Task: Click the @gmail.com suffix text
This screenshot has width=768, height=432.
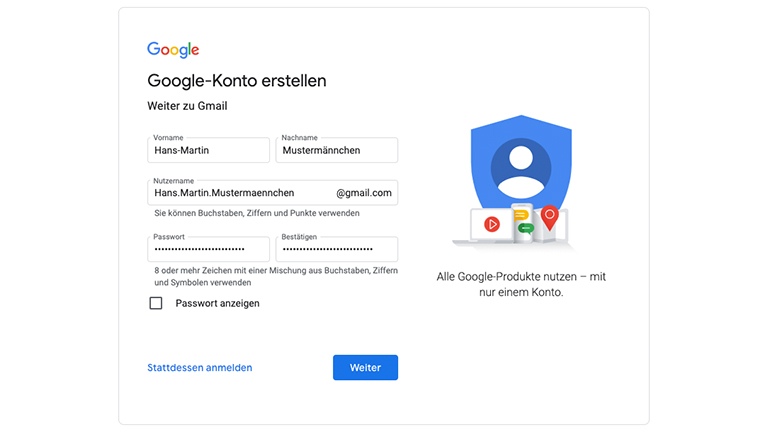Action: pos(364,193)
